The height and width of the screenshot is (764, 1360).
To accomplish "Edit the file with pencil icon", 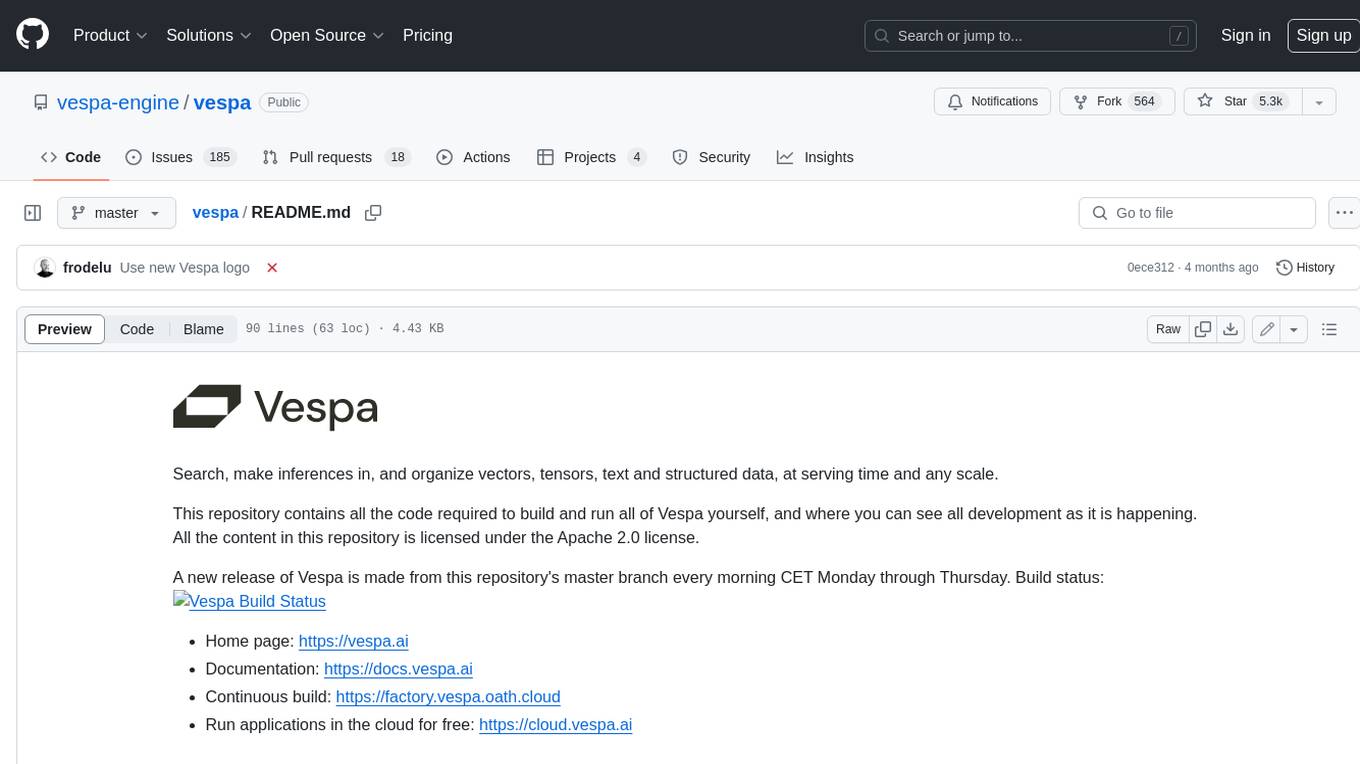I will [1267, 329].
